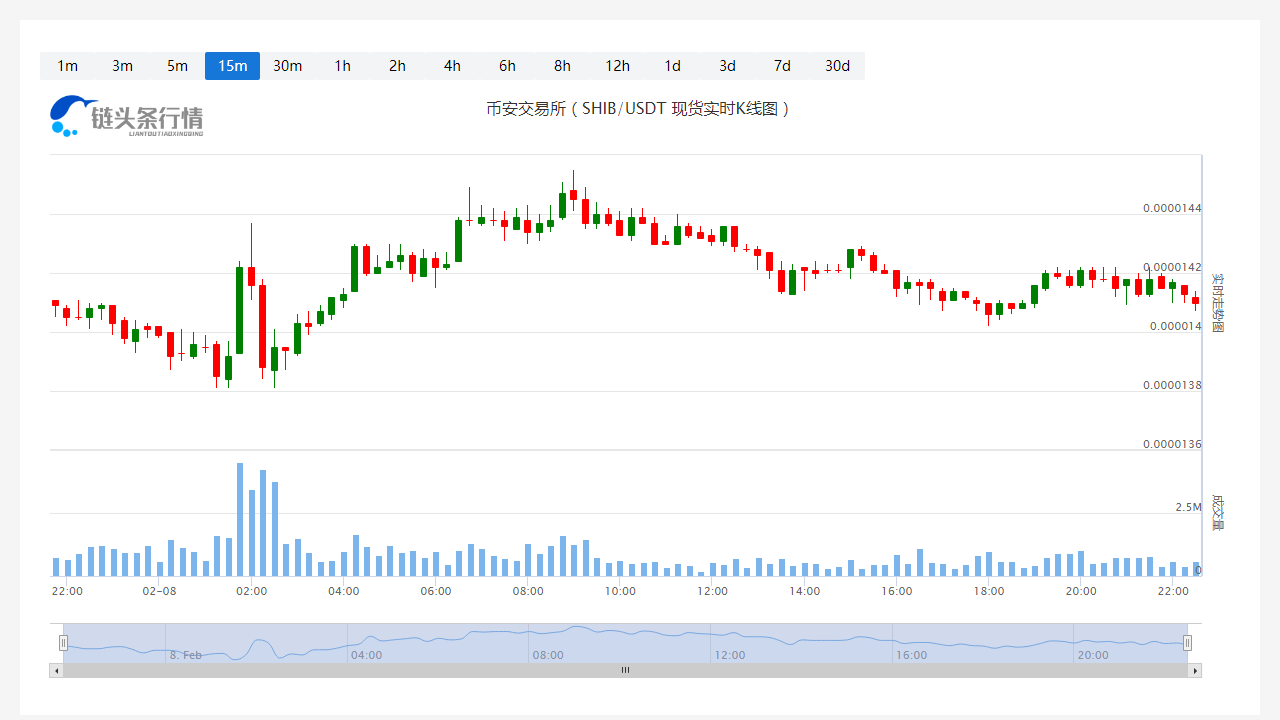The height and width of the screenshot is (720, 1280).
Task: Switch to the 1d daily view
Action: click(672, 66)
